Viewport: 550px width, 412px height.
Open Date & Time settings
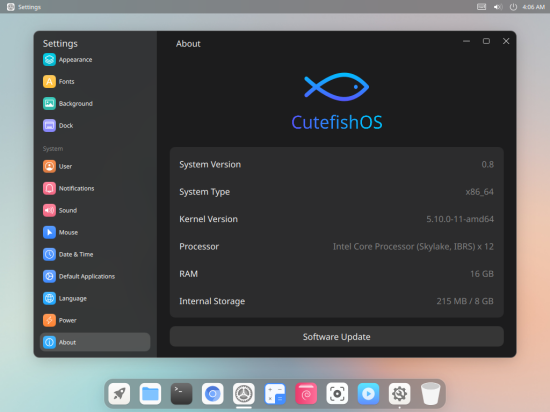(x=95, y=254)
